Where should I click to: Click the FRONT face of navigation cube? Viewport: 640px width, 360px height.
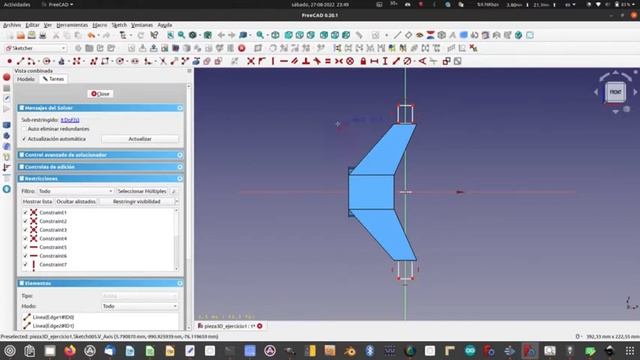[x=615, y=92]
